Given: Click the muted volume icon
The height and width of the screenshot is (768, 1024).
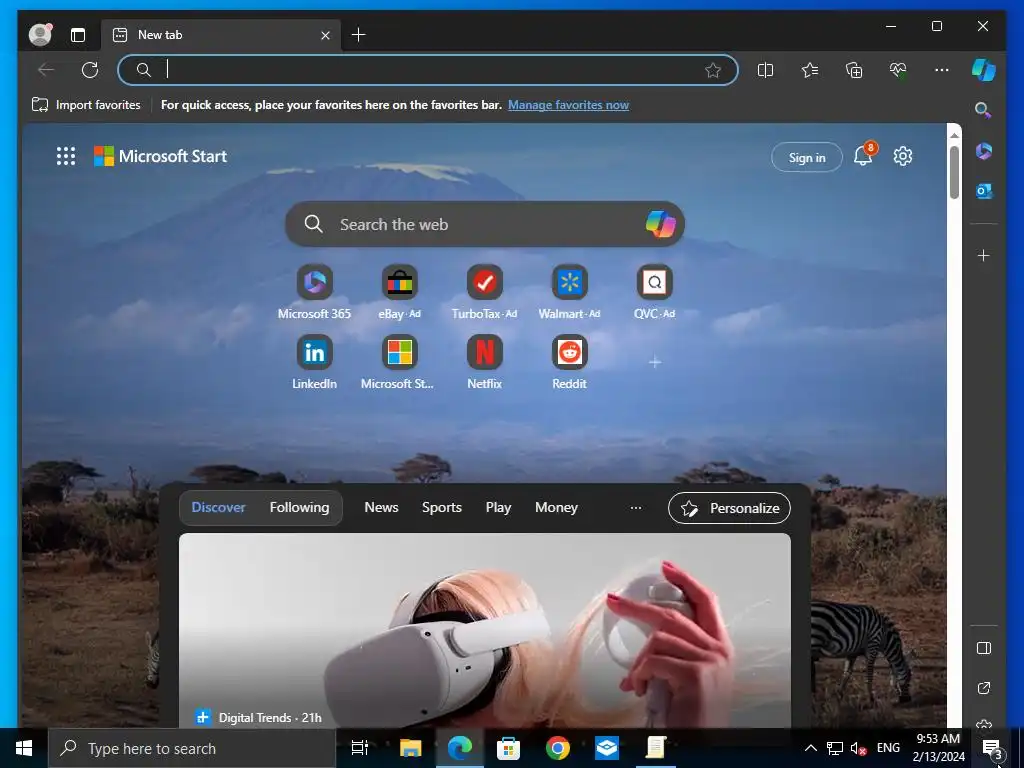Looking at the screenshot, I should coord(858,748).
